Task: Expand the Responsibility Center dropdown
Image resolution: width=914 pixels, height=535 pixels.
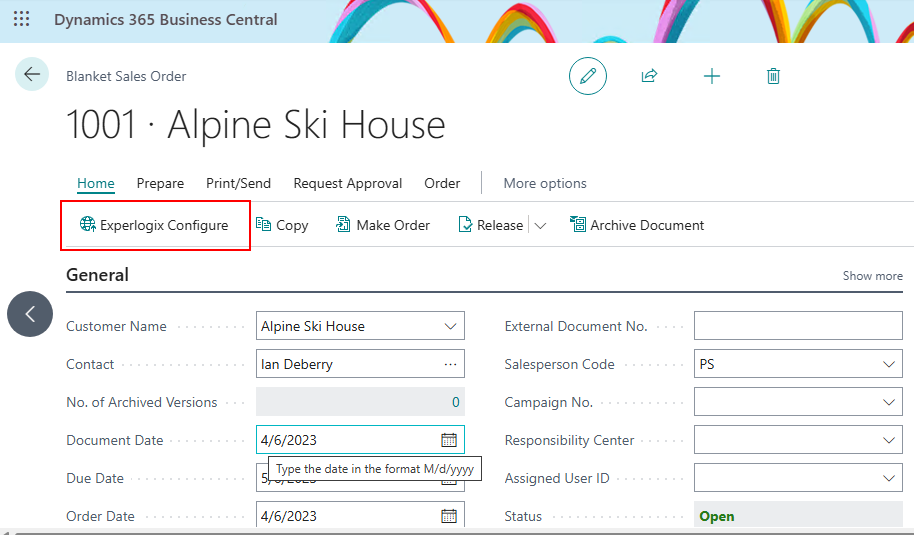Action: [888, 440]
